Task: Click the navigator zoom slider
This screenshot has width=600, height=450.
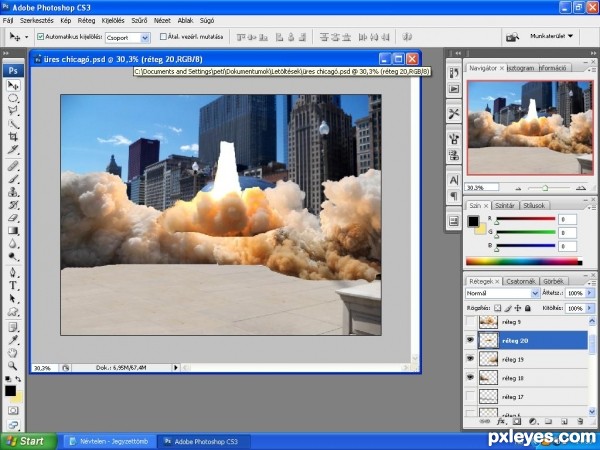Action: click(x=546, y=188)
